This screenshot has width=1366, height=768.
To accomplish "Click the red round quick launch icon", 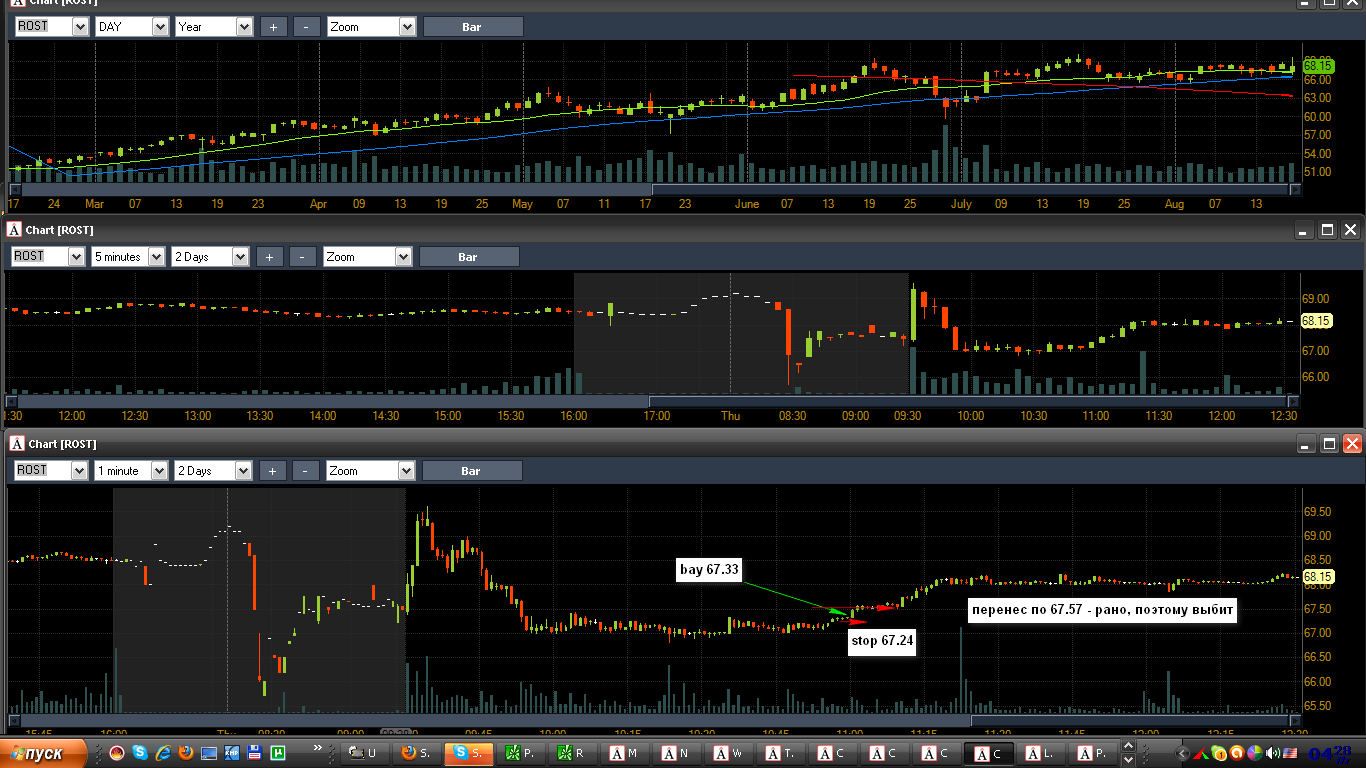I will pos(117,752).
